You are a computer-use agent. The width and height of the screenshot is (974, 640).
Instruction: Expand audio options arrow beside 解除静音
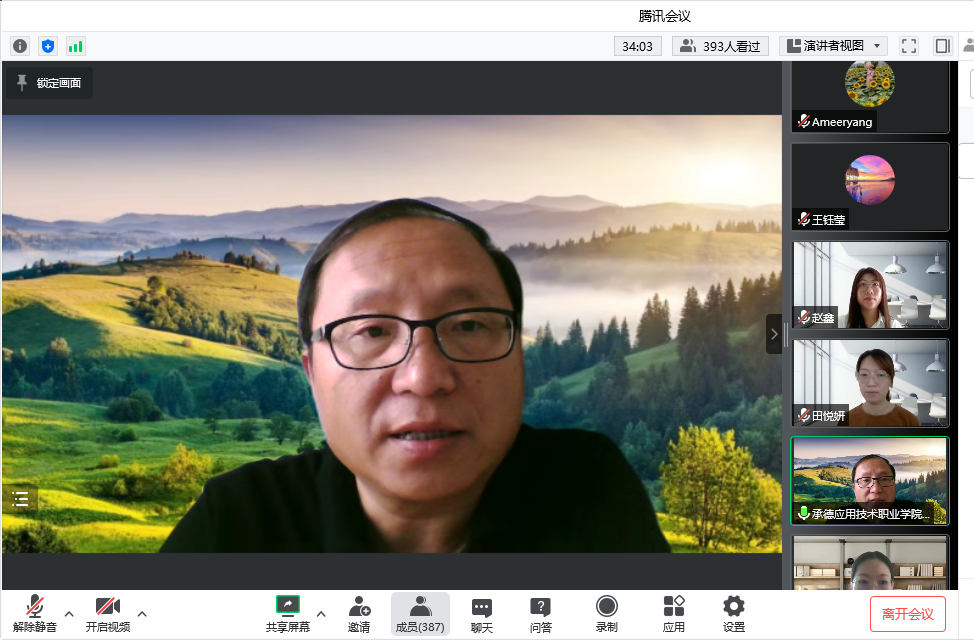point(69,613)
